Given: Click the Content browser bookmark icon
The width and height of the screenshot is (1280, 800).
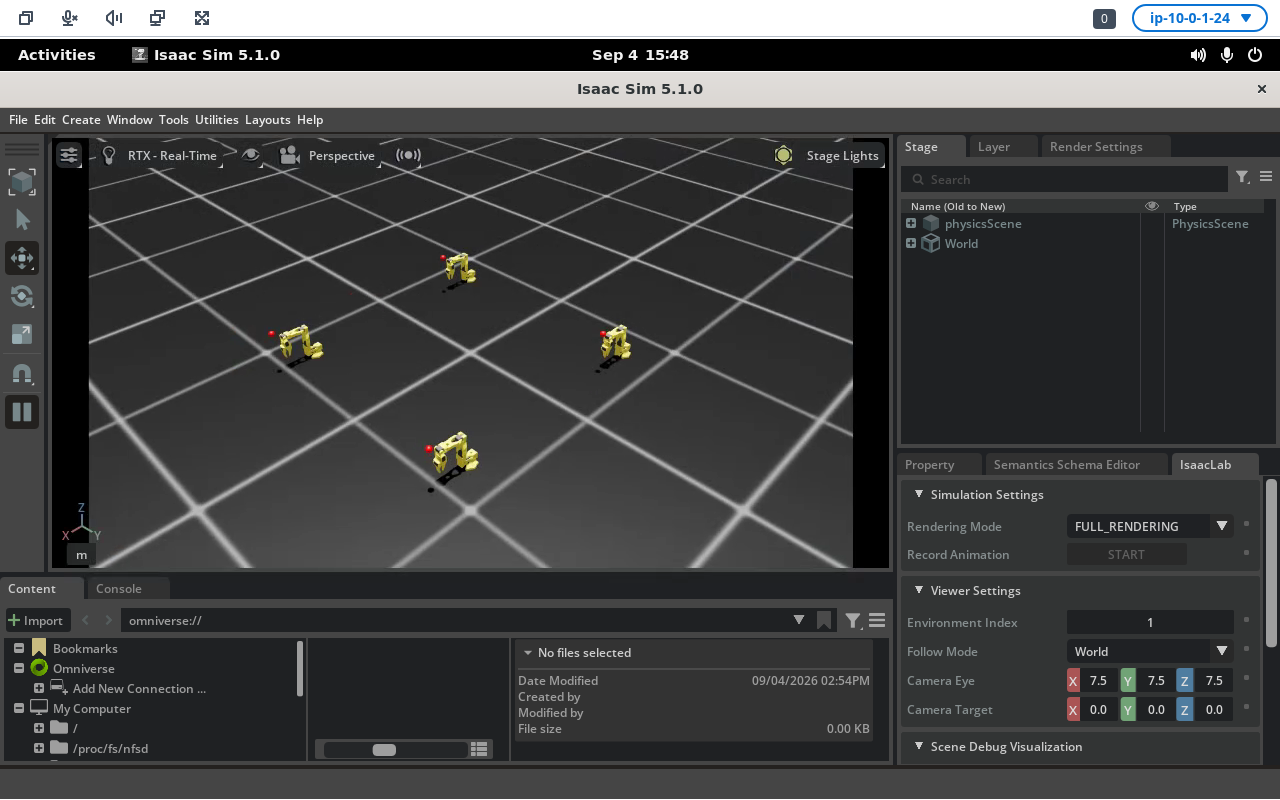Looking at the screenshot, I should coord(824,620).
